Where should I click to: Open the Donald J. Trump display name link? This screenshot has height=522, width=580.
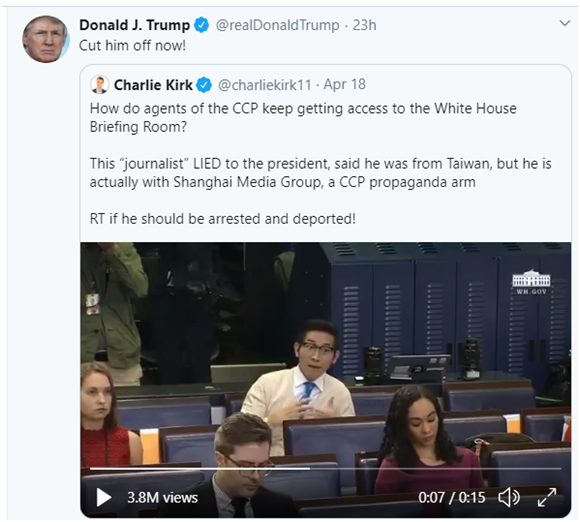(135, 25)
